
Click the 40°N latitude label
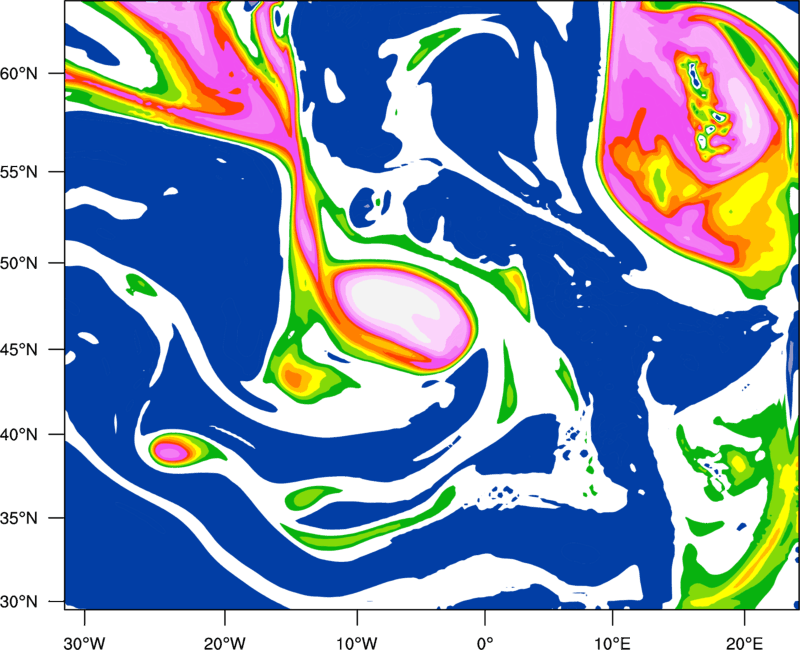[x=19, y=435]
